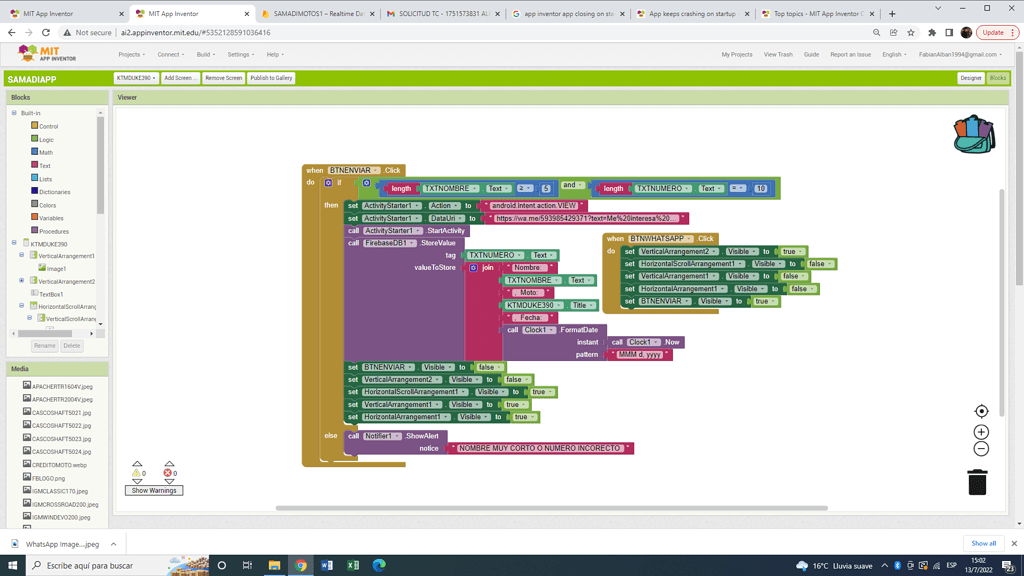Click the Show Warnings button
The height and width of the screenshot is (576, 1024).
coord(154,491)
